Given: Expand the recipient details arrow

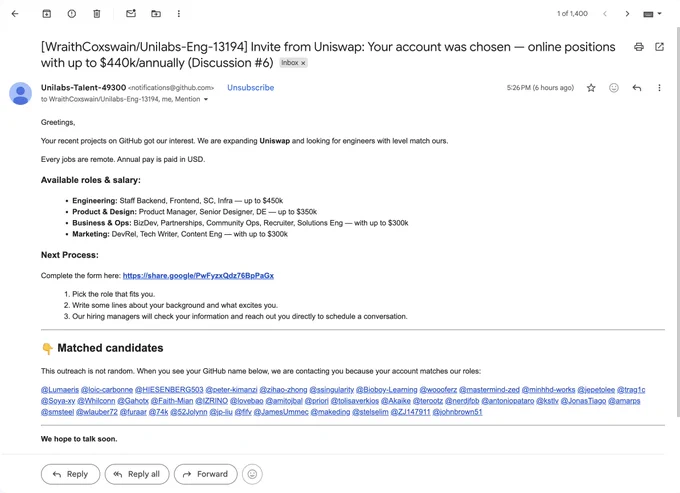Looking at the screenshot, I should [206, 99].
